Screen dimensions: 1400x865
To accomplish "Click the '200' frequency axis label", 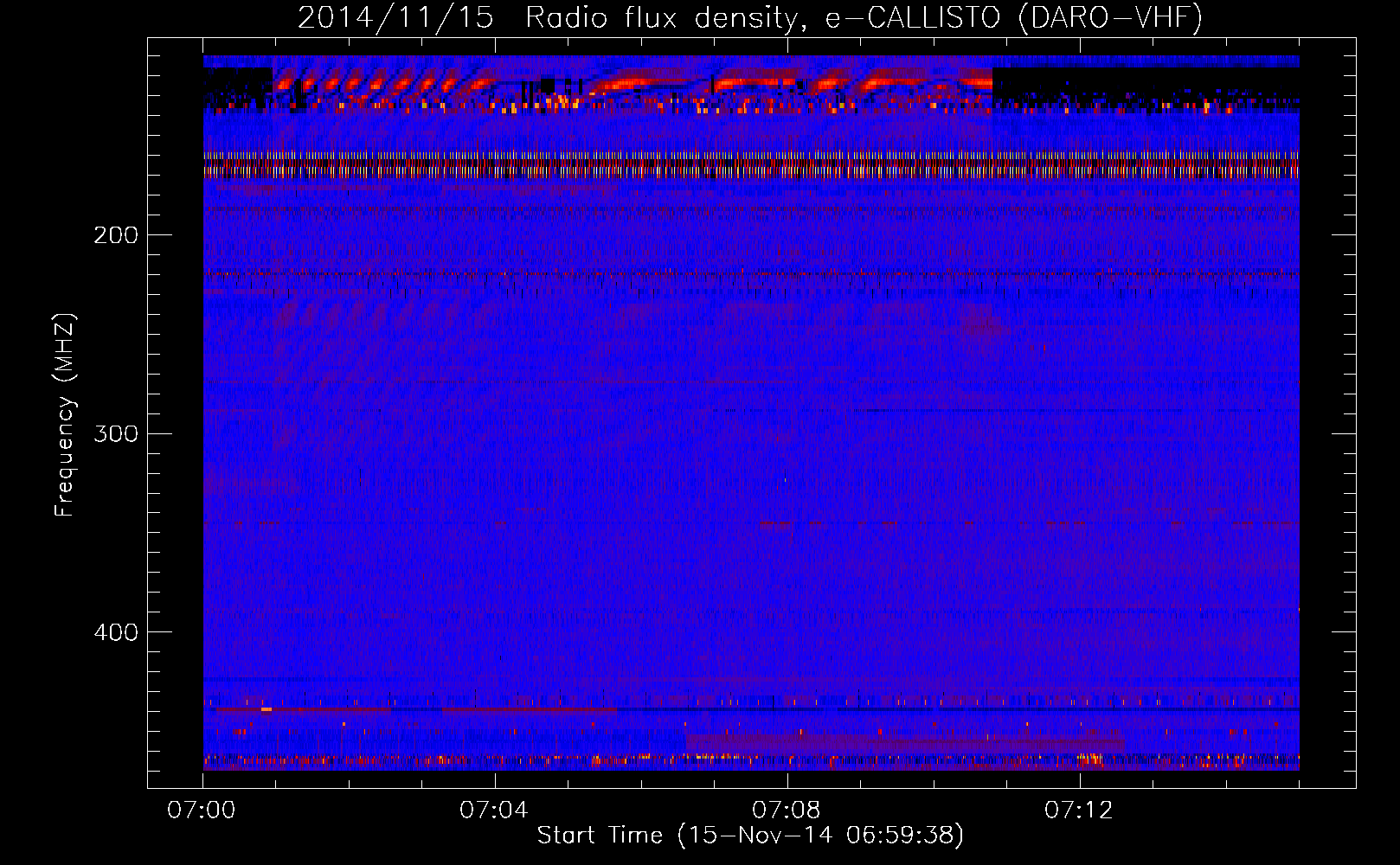I will [x=116, y=235].
